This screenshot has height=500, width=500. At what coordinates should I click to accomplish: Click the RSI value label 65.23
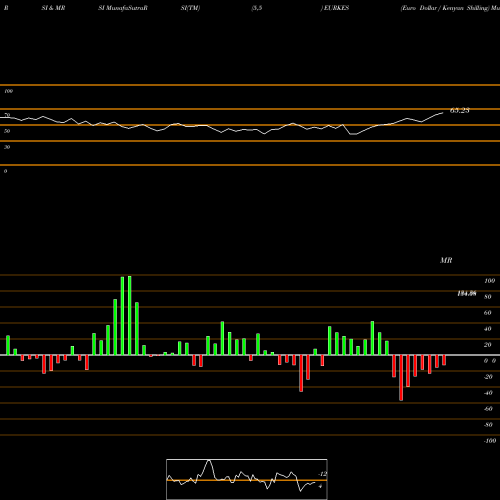[x=460, y=110]
